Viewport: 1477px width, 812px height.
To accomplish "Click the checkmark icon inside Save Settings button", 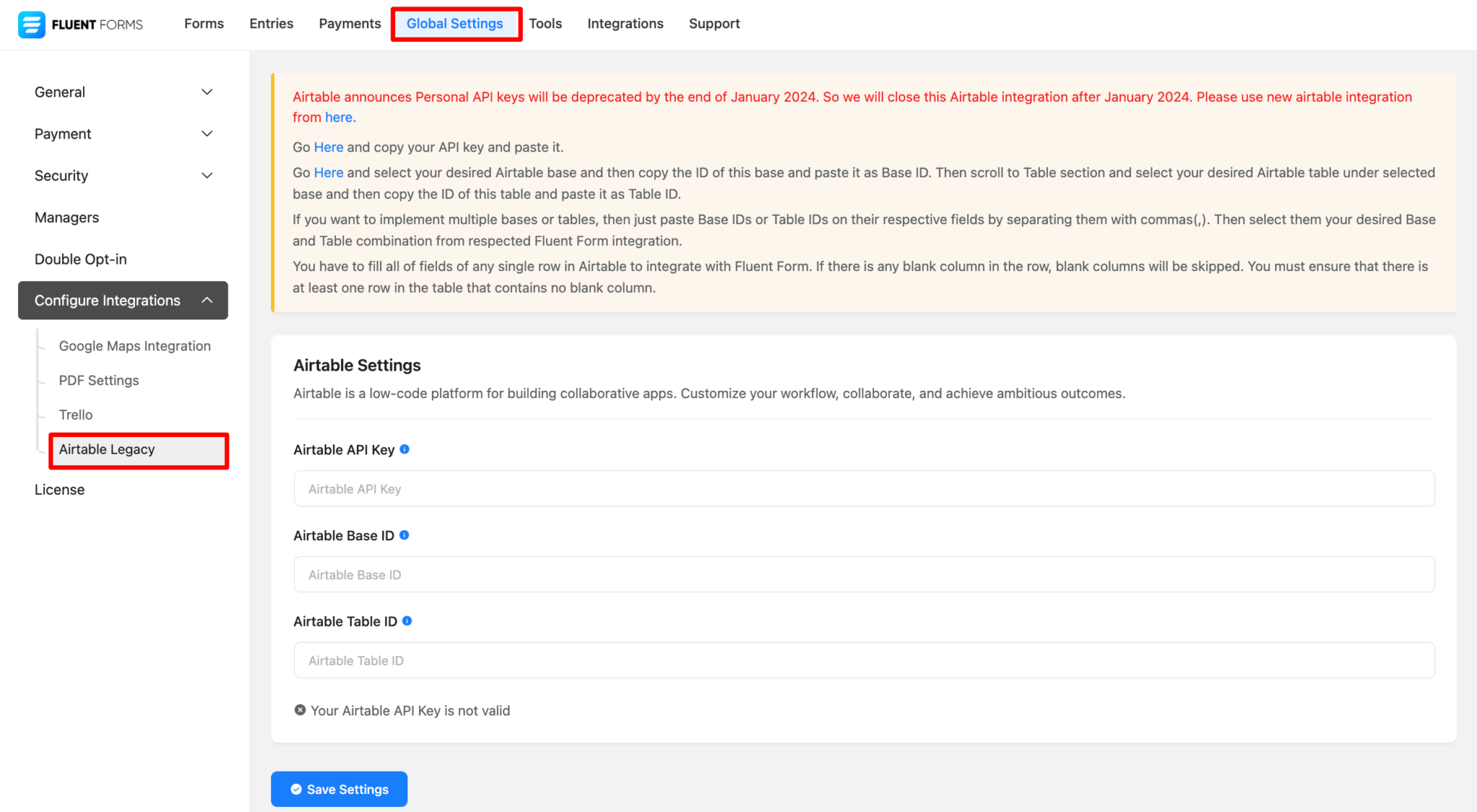I will coord(296,789).
